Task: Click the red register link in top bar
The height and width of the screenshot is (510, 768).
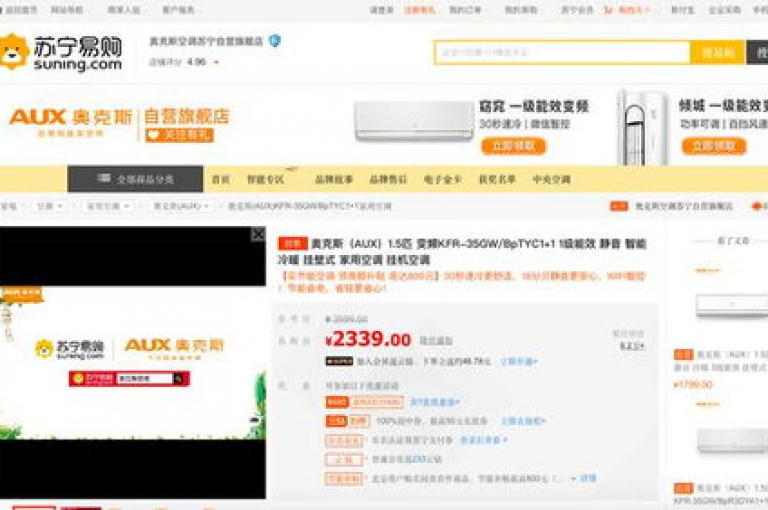Action: coord(419,10)
